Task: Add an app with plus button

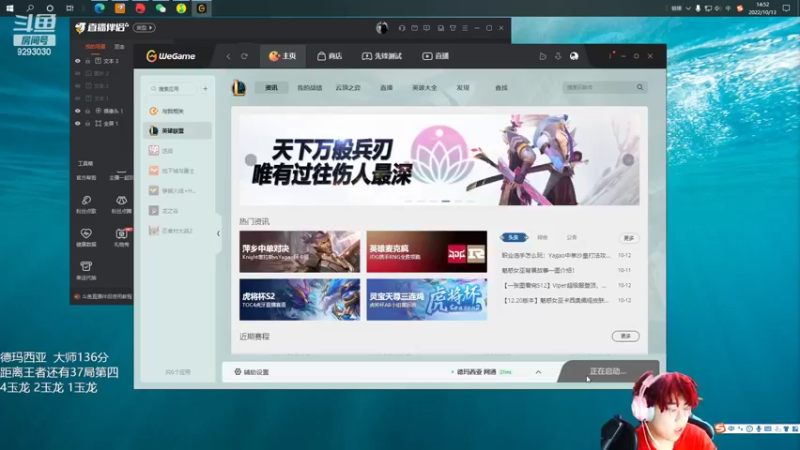Action: pos(206,89)
